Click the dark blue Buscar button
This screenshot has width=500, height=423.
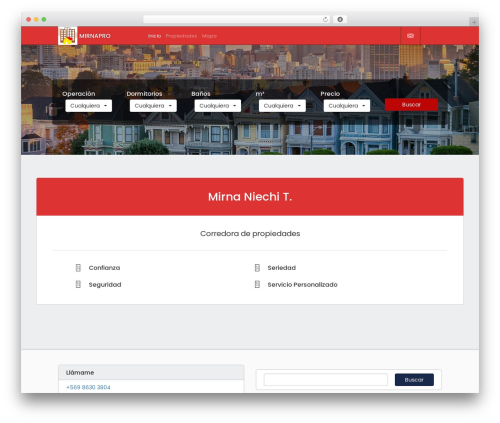click(414, 380)
